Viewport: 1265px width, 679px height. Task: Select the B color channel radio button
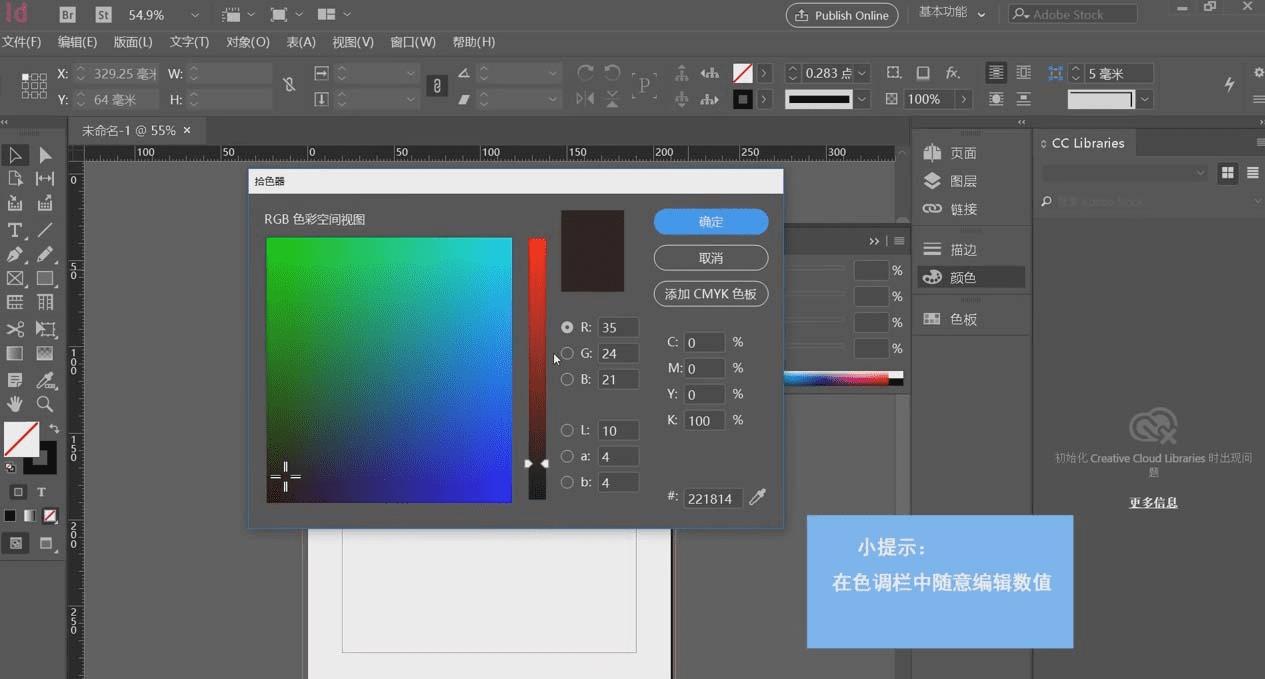tap(567, 379)
